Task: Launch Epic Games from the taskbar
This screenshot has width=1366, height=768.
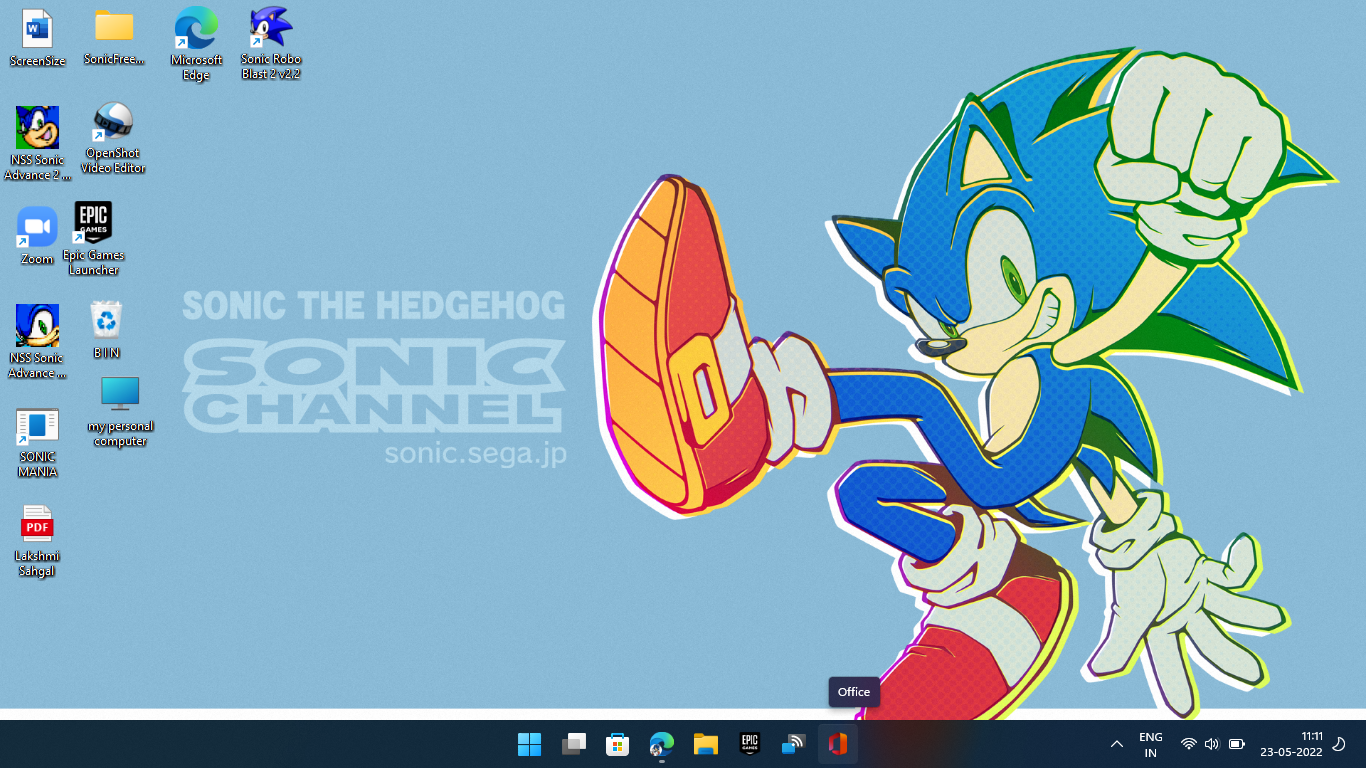Action: pyautogui.click(x=749, y=744)
